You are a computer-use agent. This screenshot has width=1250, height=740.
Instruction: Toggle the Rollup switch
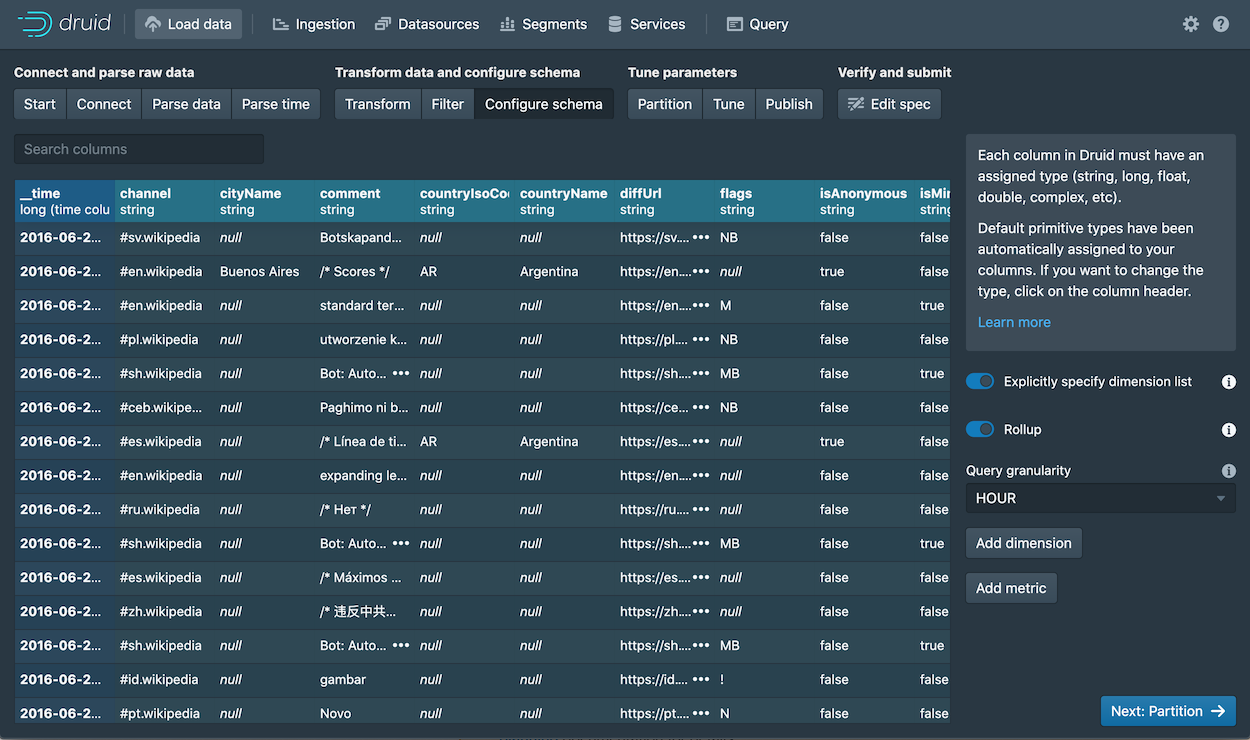point(980,430)
